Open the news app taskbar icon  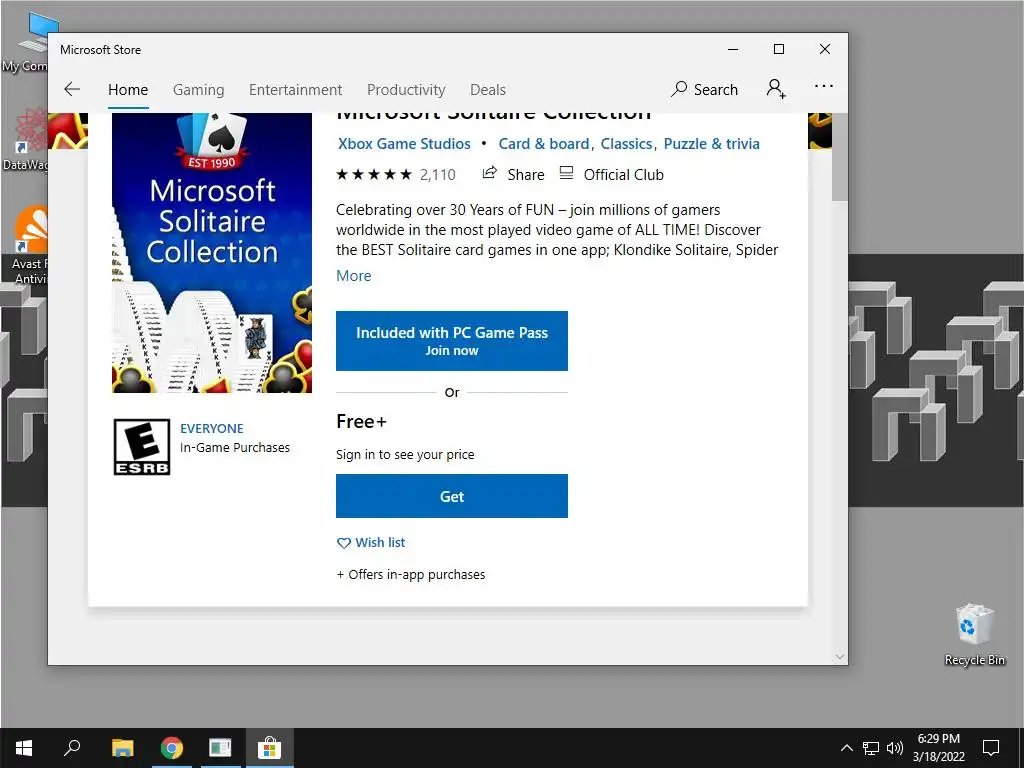coord(220,748)
